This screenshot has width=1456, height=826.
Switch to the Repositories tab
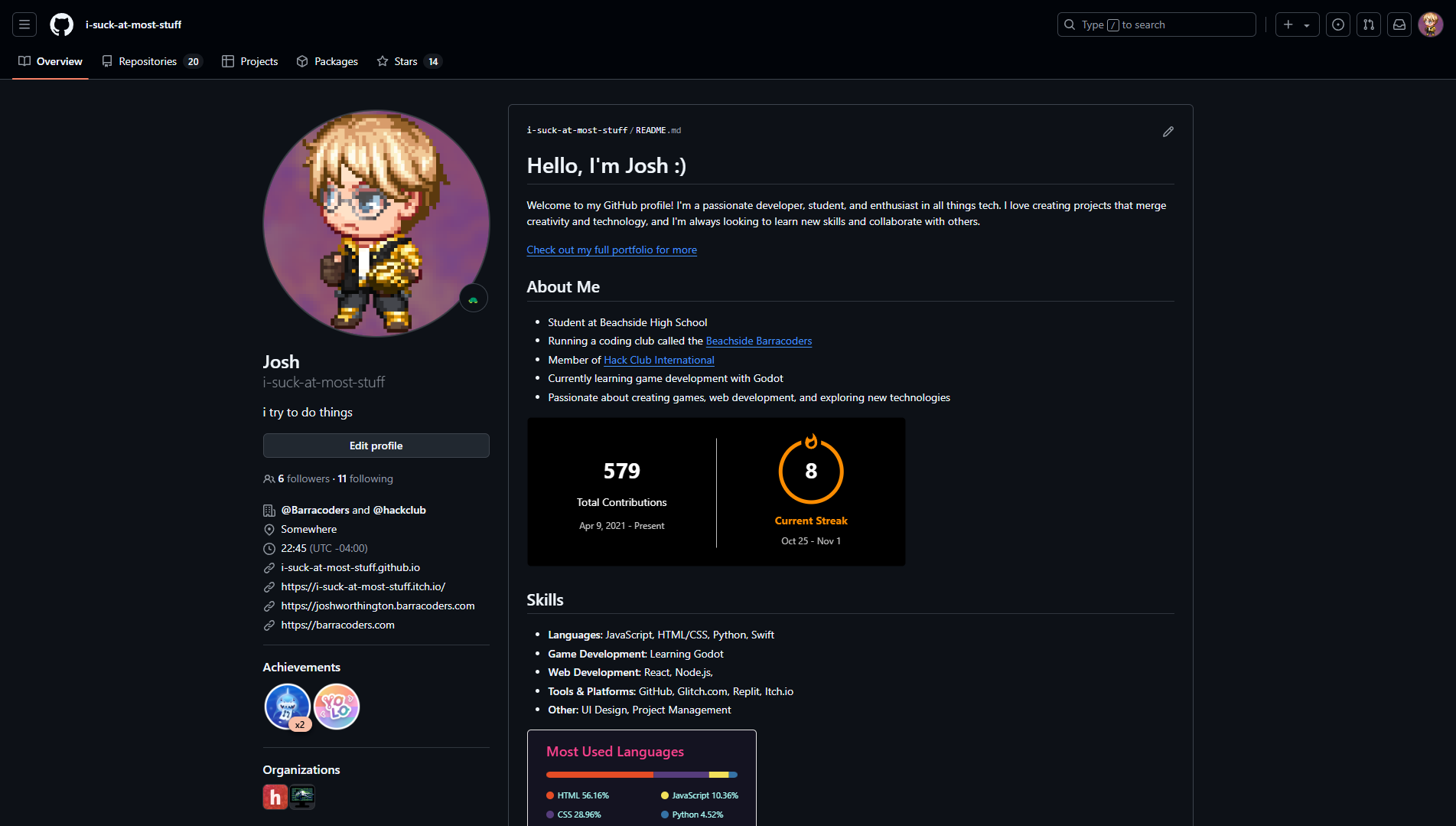click(151, 61)
